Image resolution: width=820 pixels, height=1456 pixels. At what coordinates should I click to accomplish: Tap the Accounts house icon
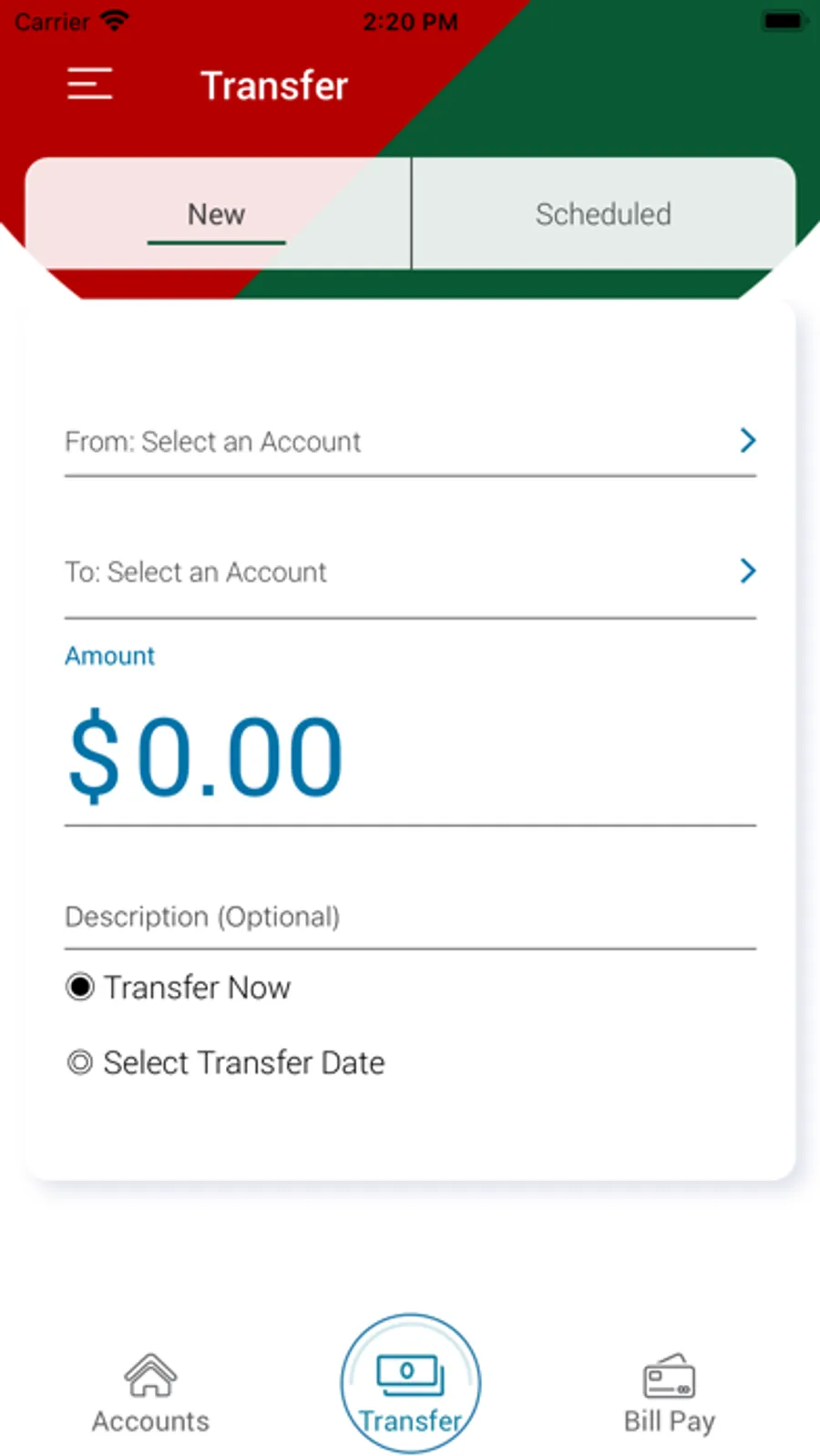(150, 1375)
